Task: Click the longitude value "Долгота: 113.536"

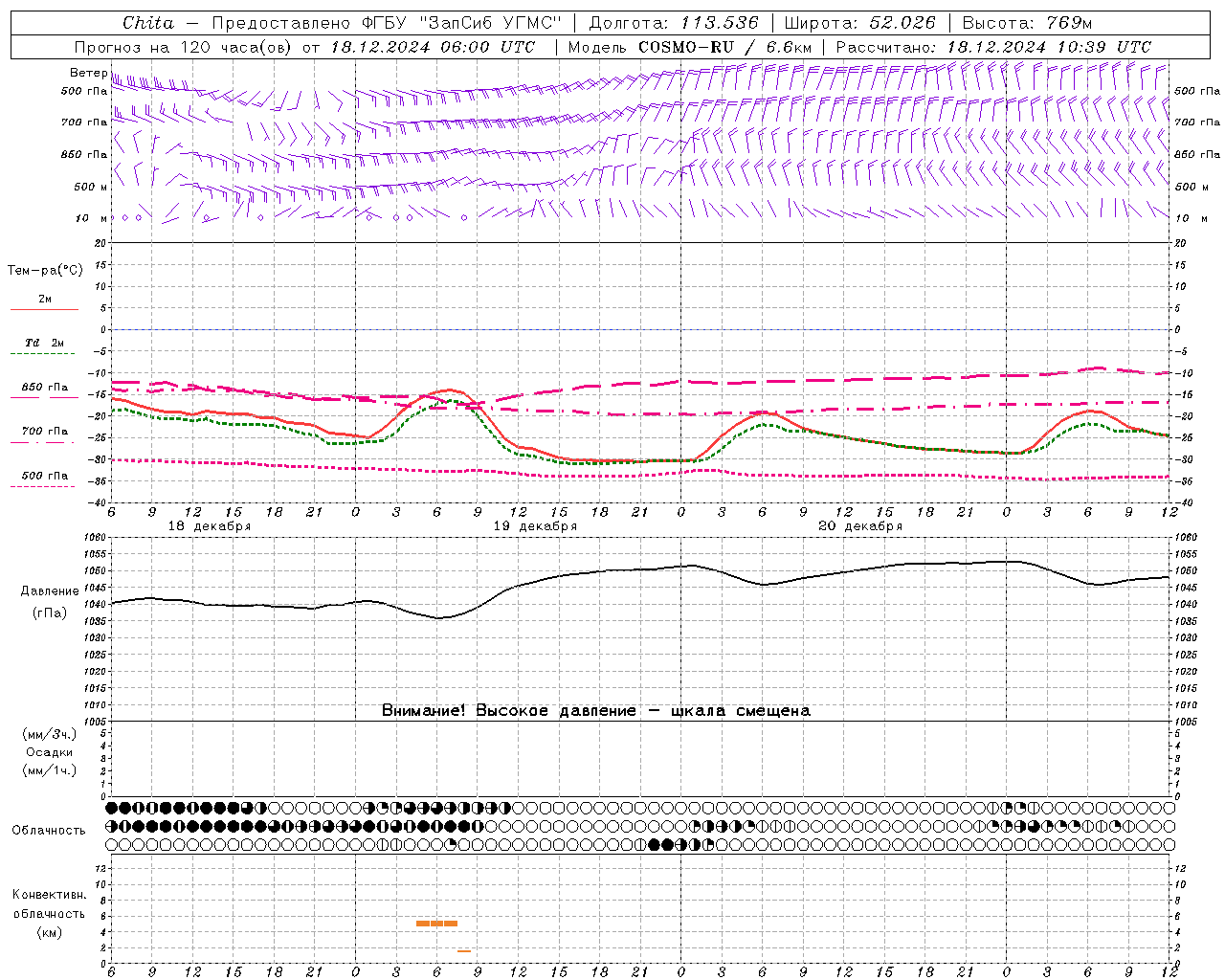Action: (674, 22)
